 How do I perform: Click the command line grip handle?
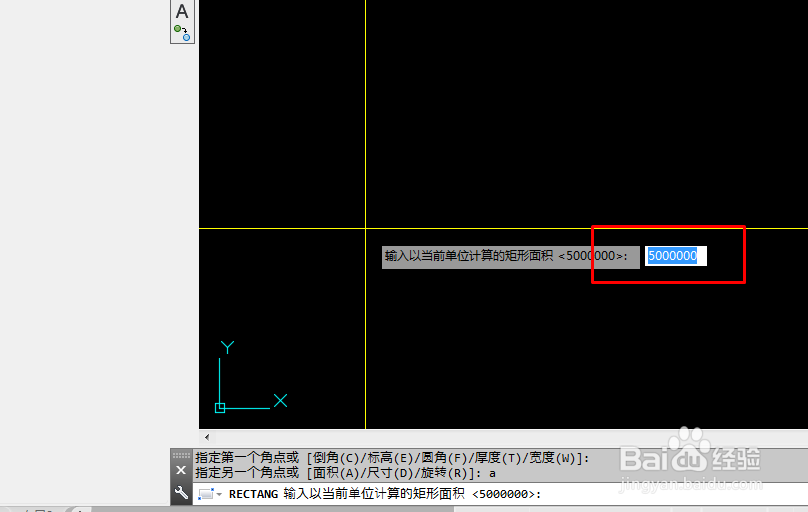pyautogui.click(x=181, y=455)
